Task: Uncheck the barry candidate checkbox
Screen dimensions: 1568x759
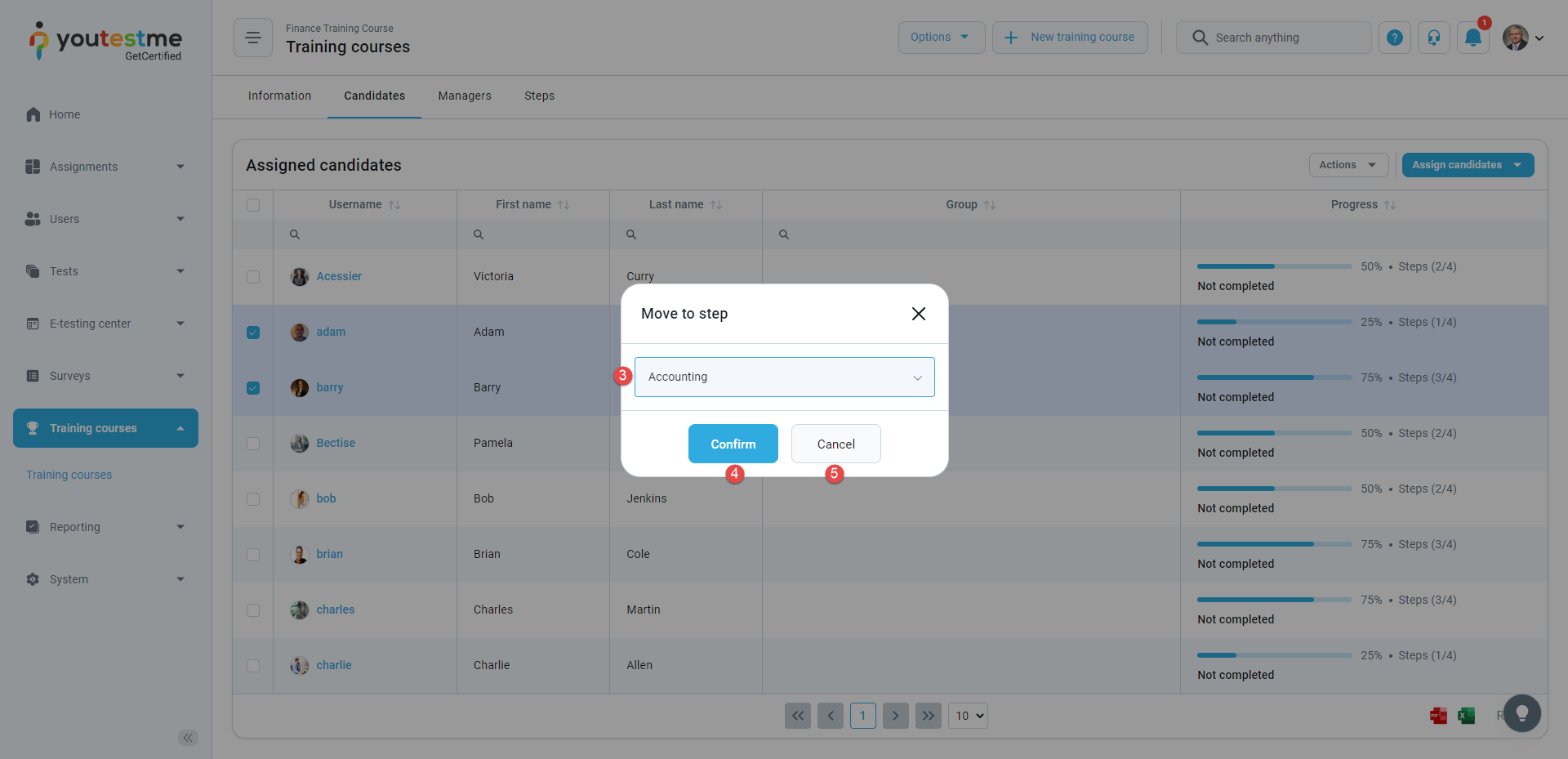Action: click(253, 388)
